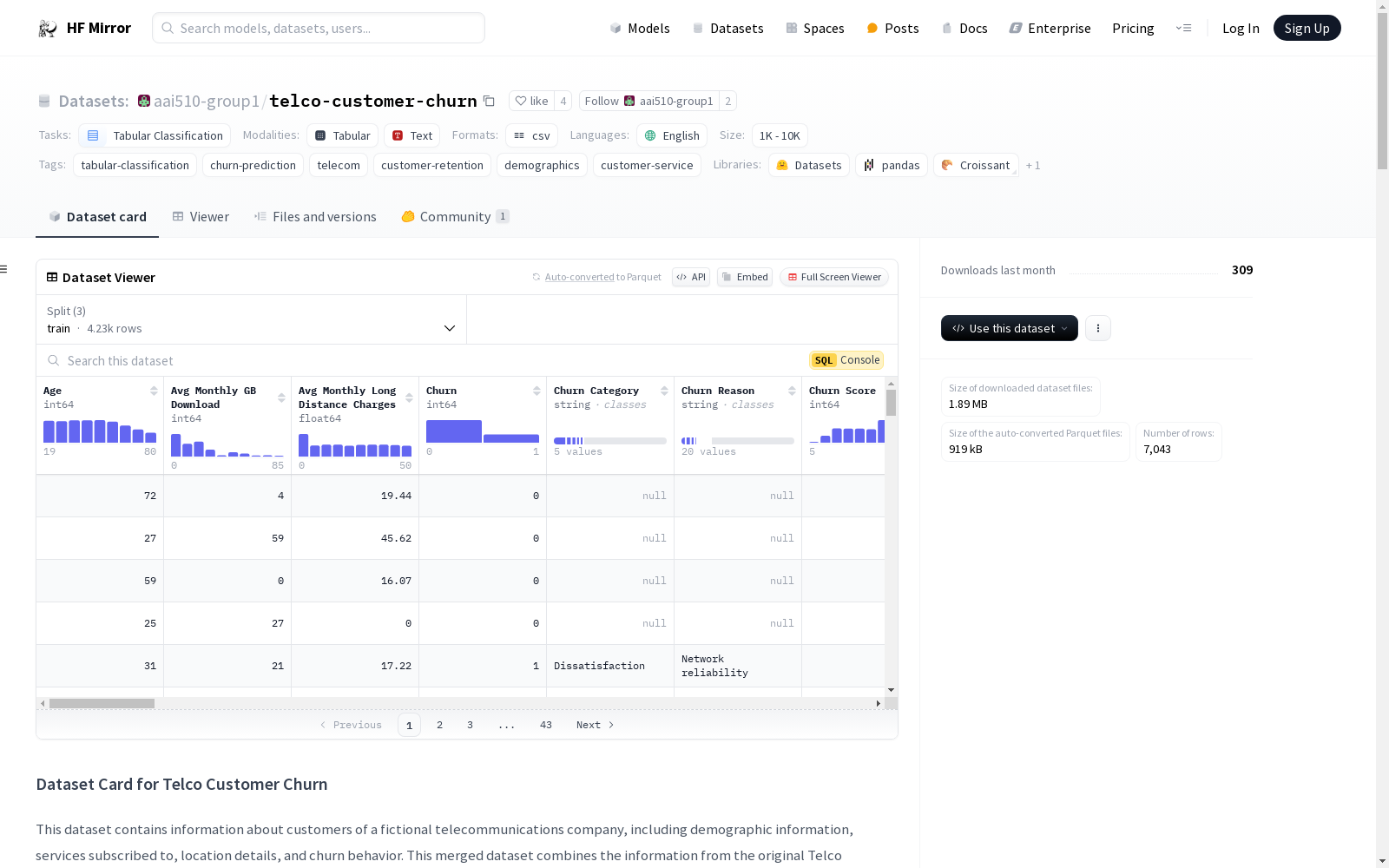Open Datasets in the top navigation
This screenshot has height=868, width=1389.
pyautogui.click(x=727, y=28)
